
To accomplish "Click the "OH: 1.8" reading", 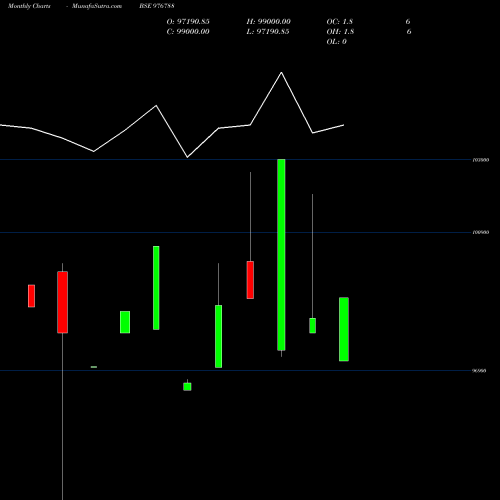I will click(x=340, y=32).
